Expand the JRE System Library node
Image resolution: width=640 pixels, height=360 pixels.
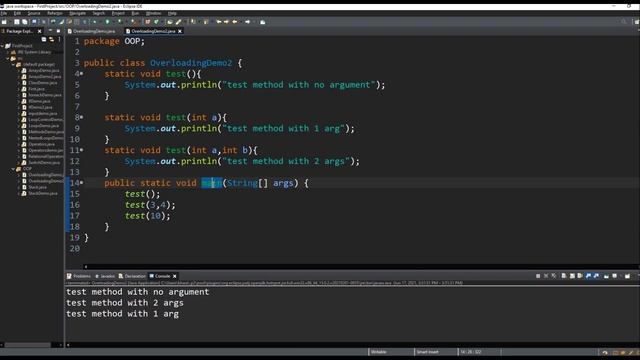(x=8, y=52)
